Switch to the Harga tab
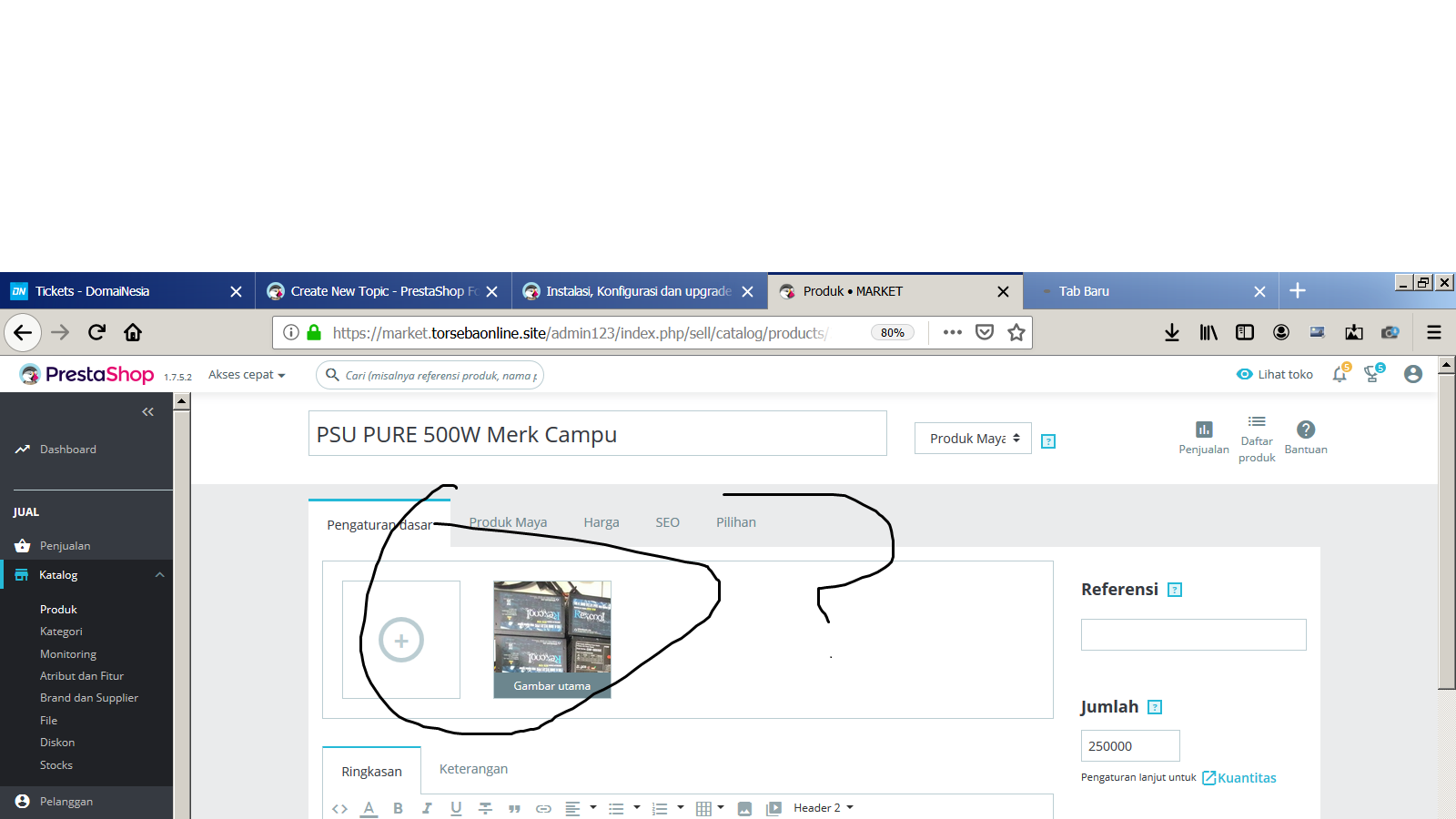Viewport: 1456px width, 819px height. pyautogui.click(x=602, y=522)
